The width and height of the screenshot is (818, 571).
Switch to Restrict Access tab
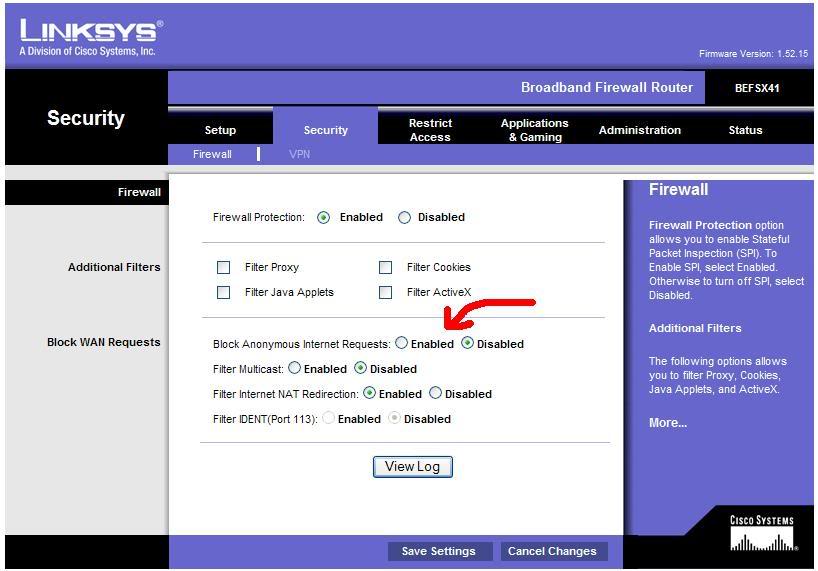(430, 130)
